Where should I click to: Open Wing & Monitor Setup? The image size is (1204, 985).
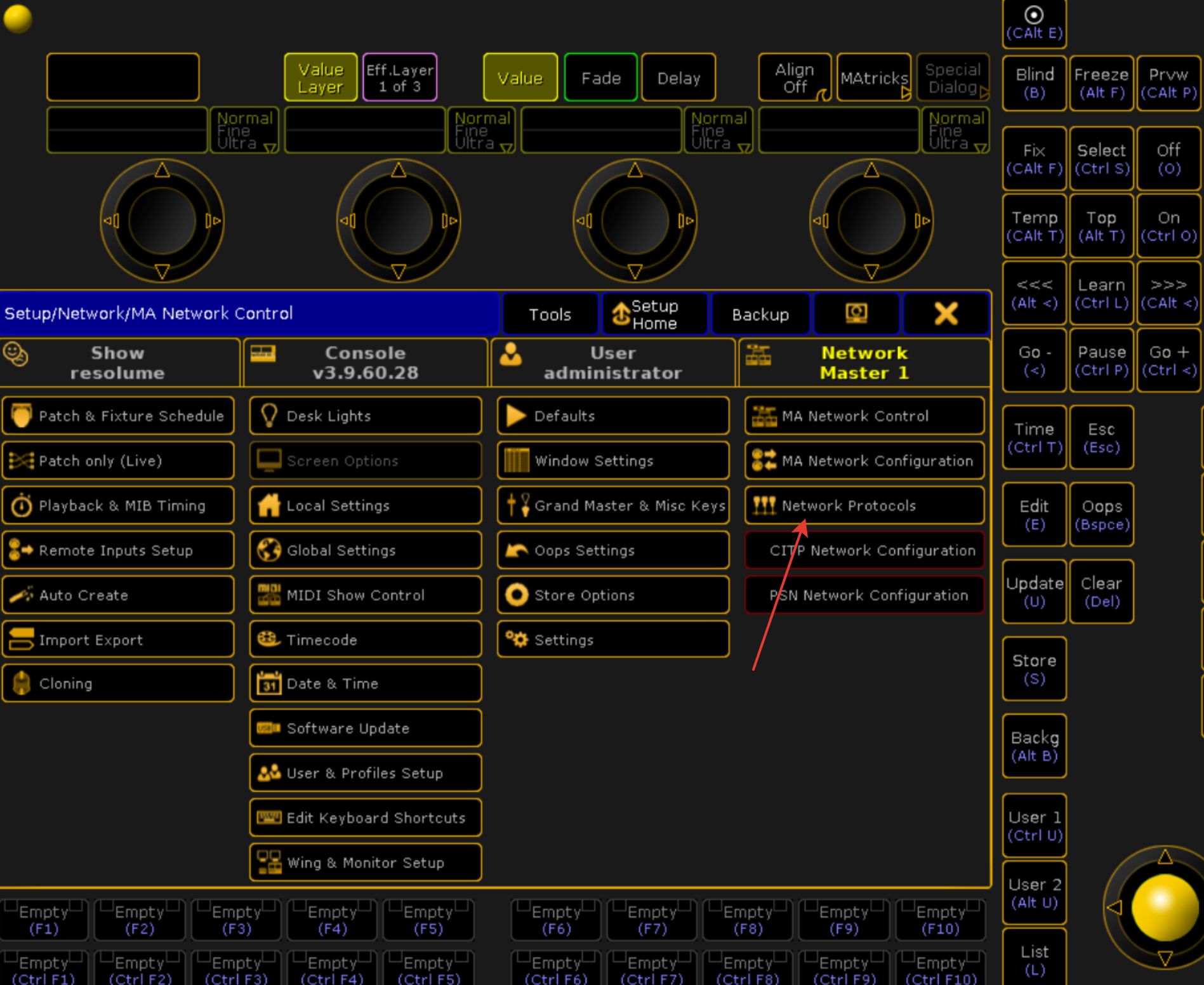click(366, 863)
